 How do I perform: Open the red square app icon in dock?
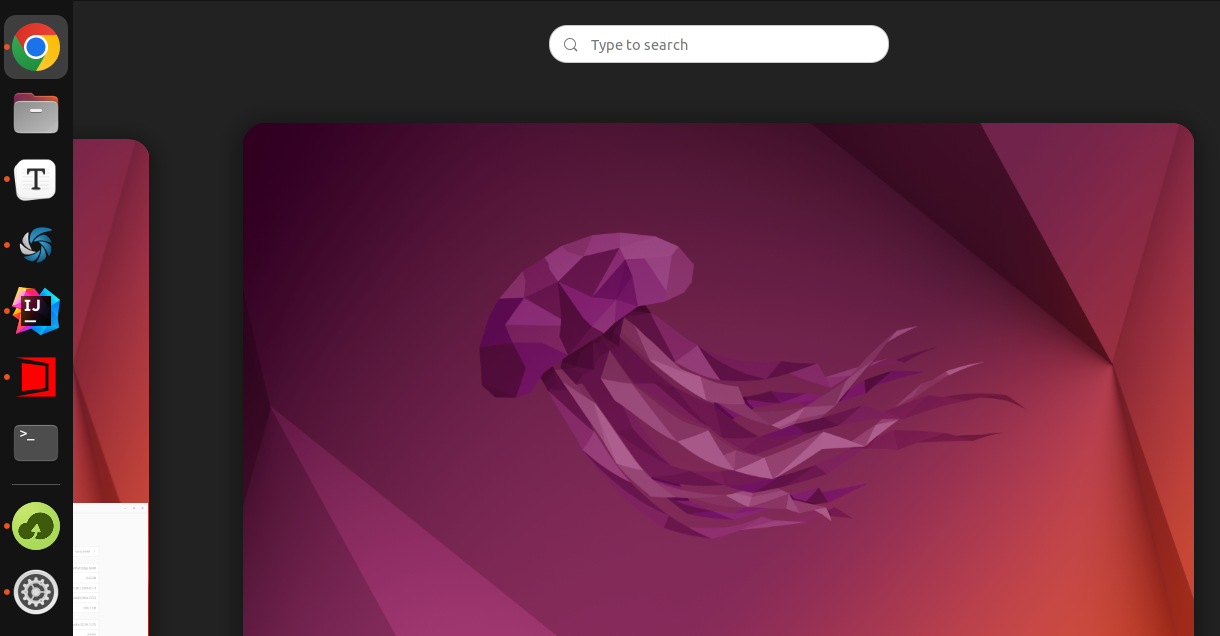[x=36, y=377]
